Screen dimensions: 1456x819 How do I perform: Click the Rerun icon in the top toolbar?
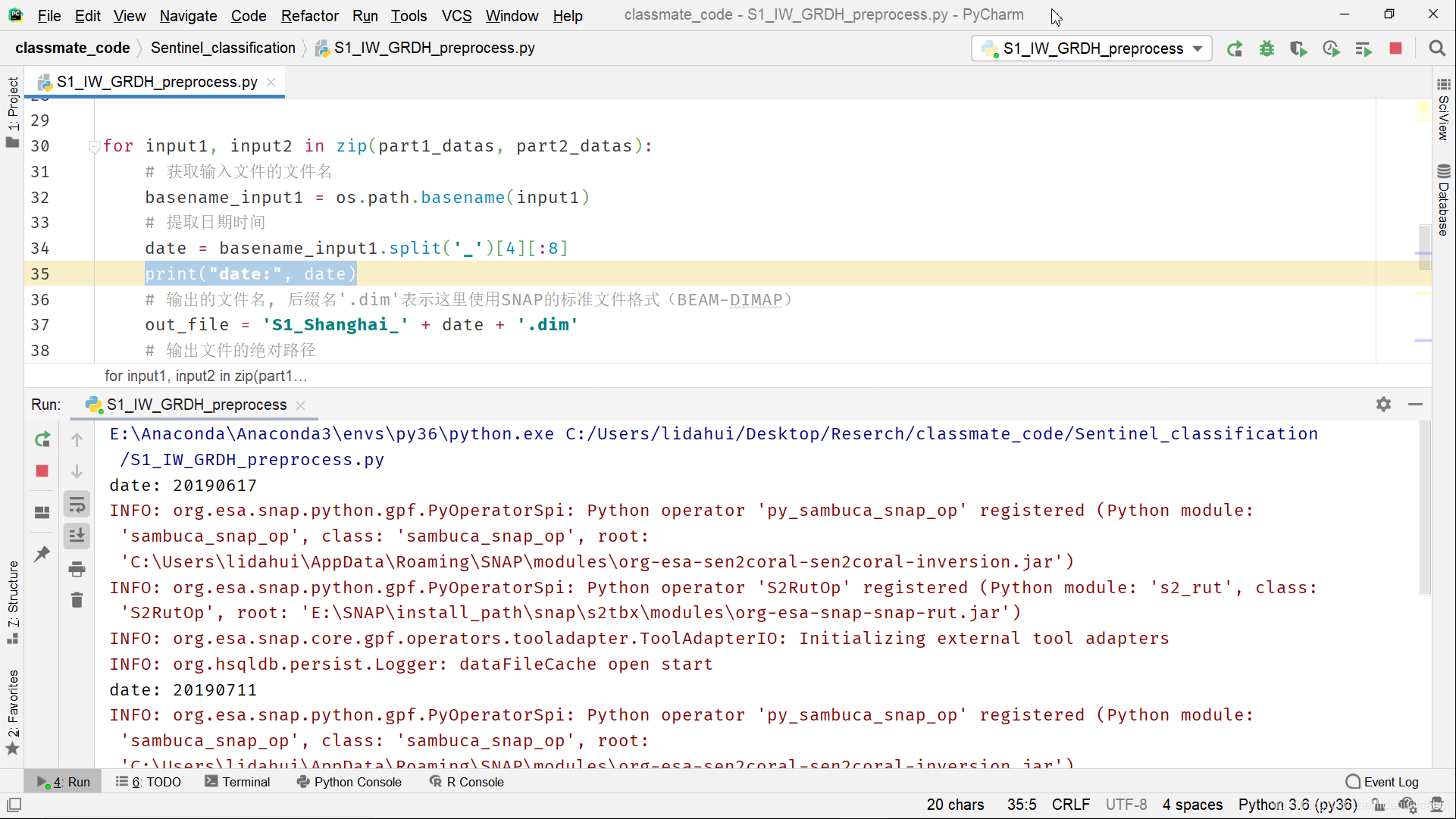[1235, 48]
